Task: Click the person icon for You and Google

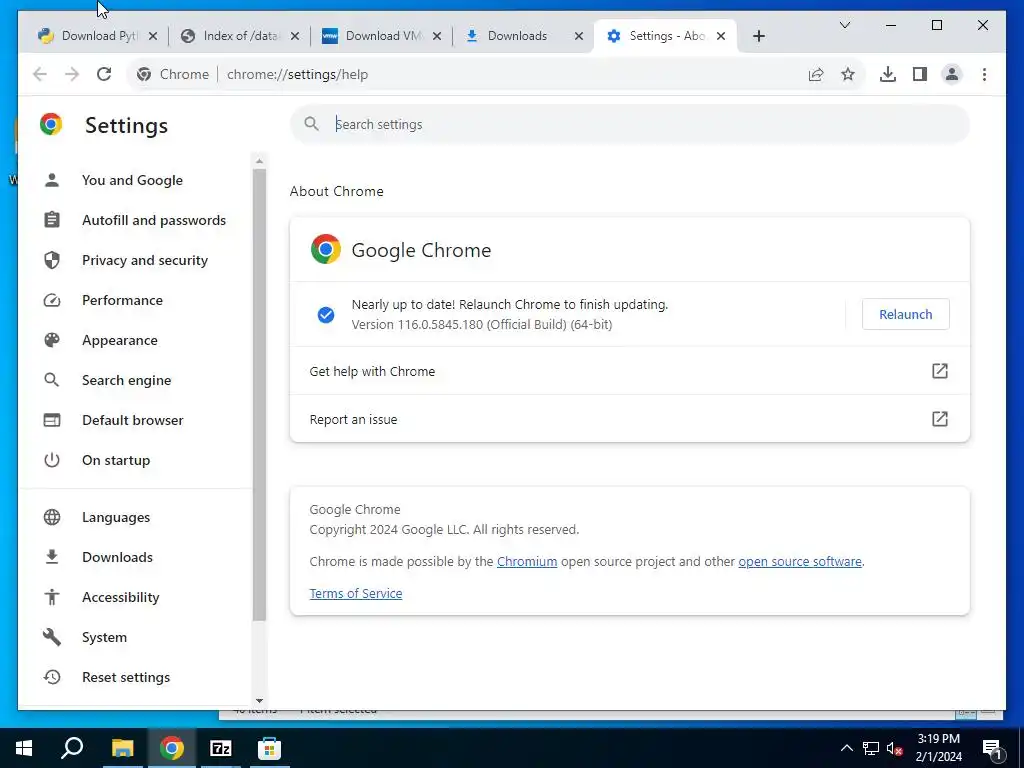Action: pyautogui.click(x=52, y=180)
